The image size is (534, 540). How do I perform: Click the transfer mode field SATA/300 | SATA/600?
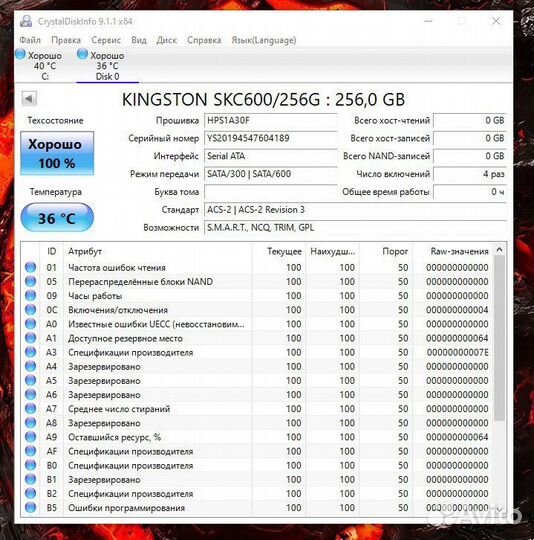point(271,174)
